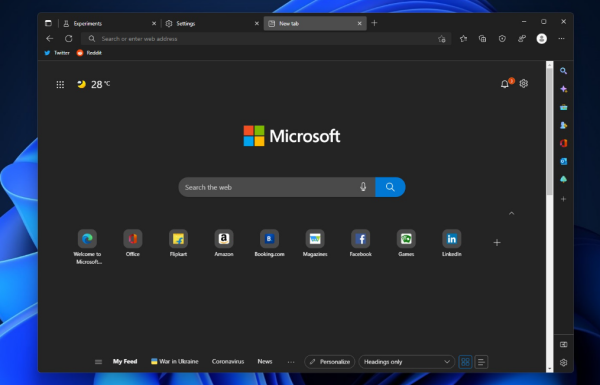Open the Office icon in sidebar
The height and width of the screenshot is (385, 600).
point(563,143)
